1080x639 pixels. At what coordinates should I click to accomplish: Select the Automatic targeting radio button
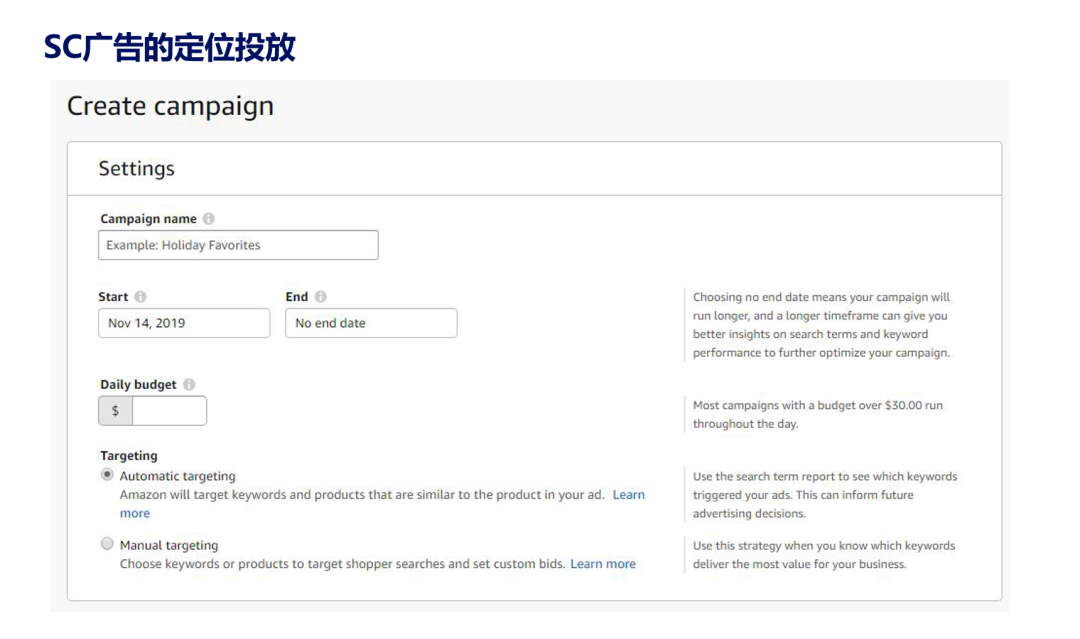coord(107,474)
